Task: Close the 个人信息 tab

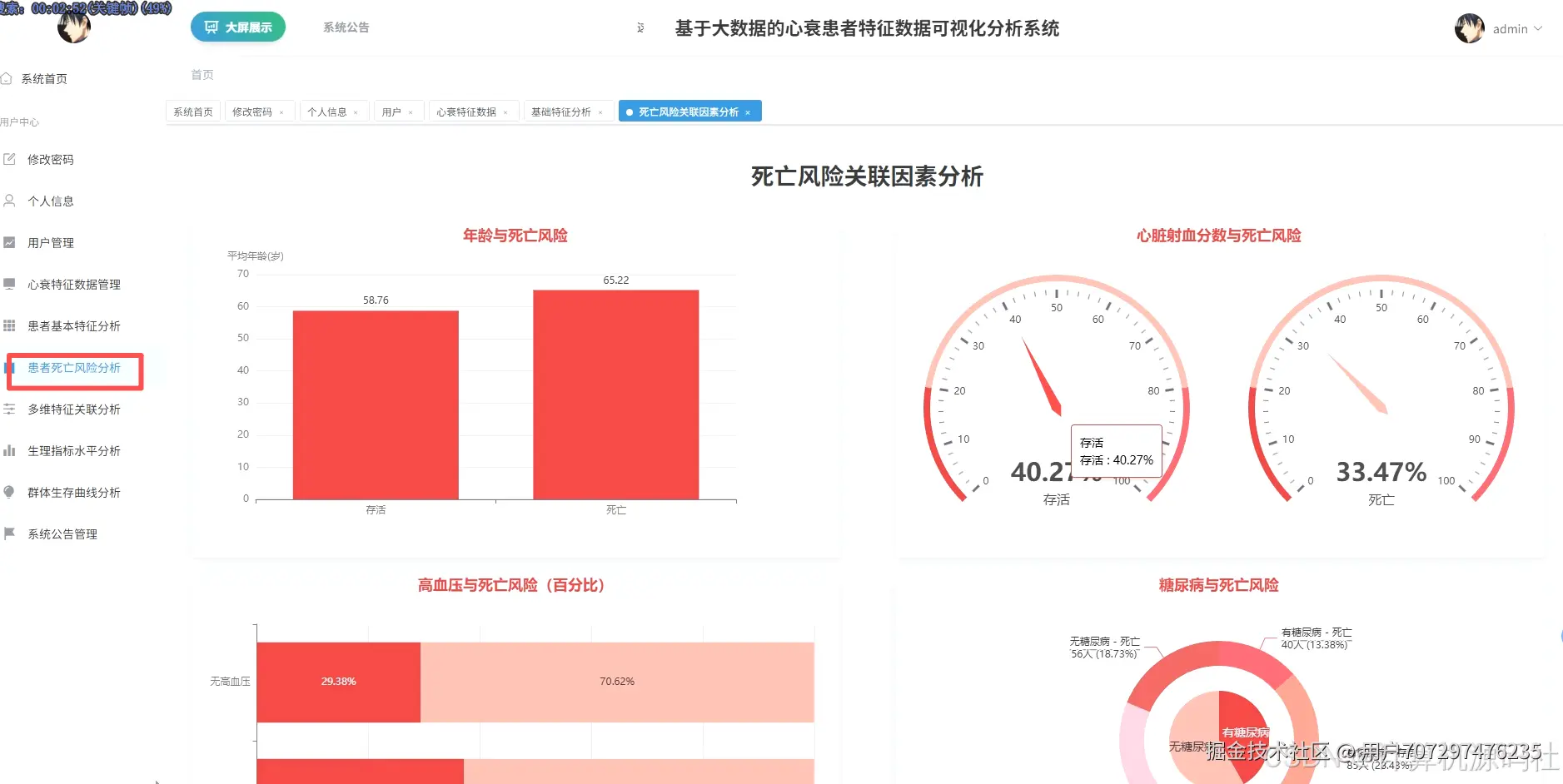Action: 356,111
